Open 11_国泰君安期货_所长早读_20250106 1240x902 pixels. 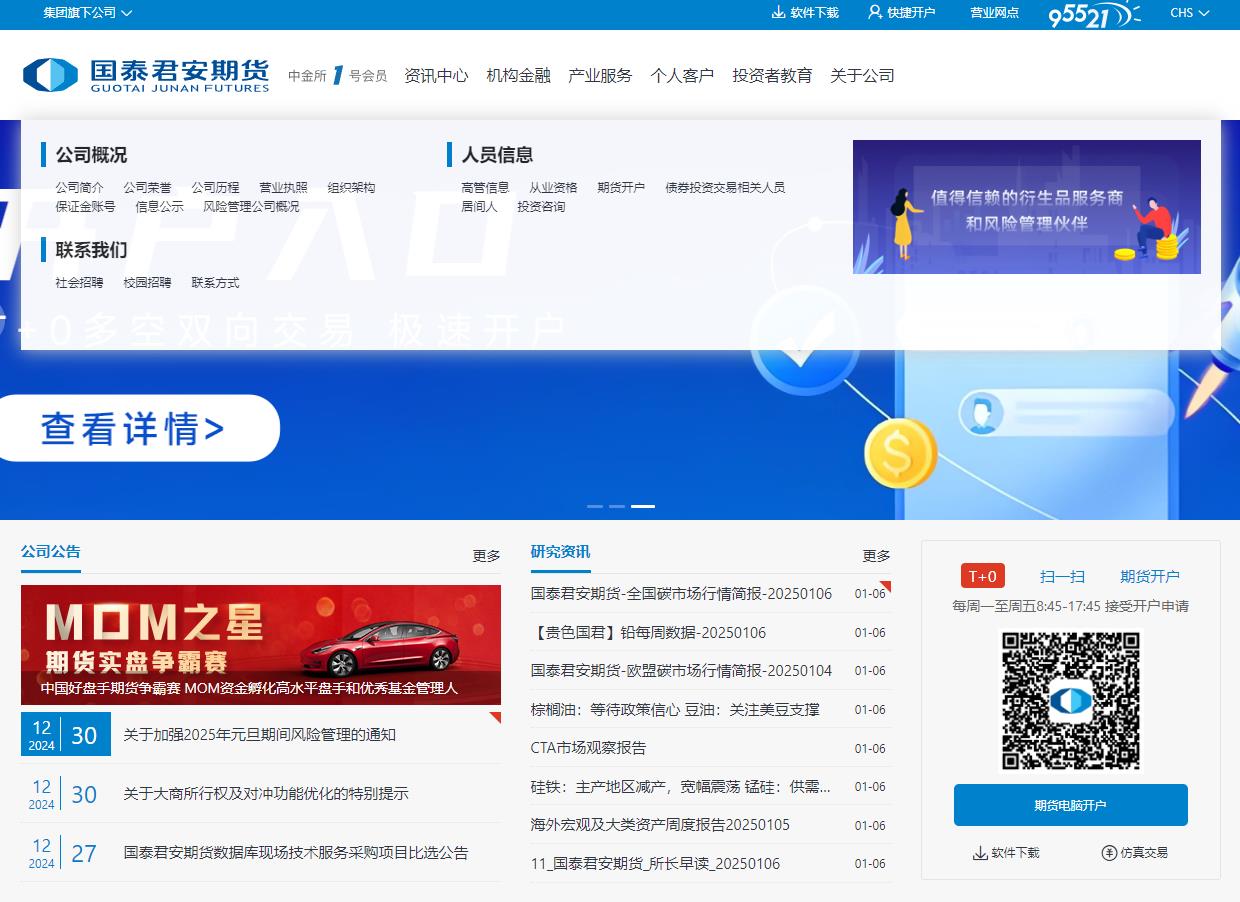point(655,864)
